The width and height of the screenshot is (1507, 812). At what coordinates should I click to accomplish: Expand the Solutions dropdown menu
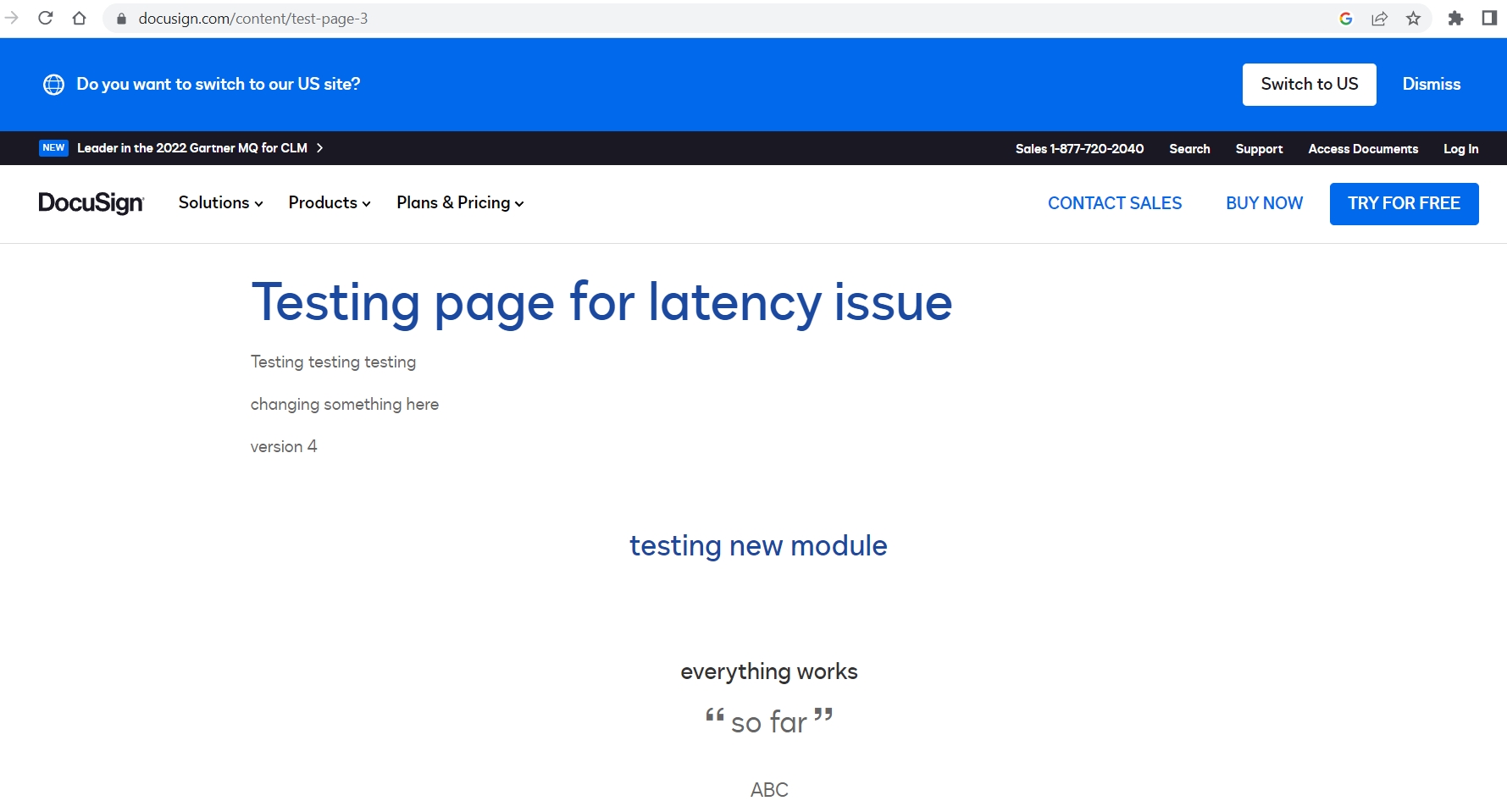click(220, 203)
